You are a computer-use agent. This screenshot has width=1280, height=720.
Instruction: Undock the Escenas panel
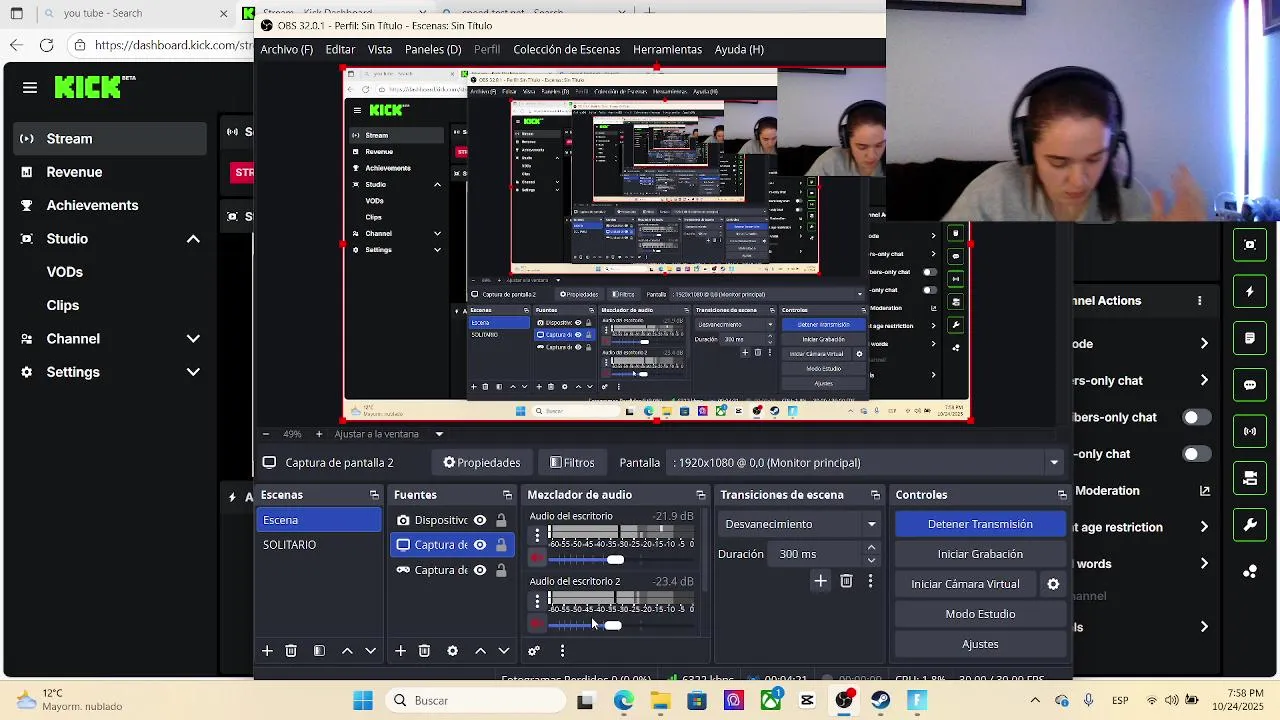pos(374,495)
